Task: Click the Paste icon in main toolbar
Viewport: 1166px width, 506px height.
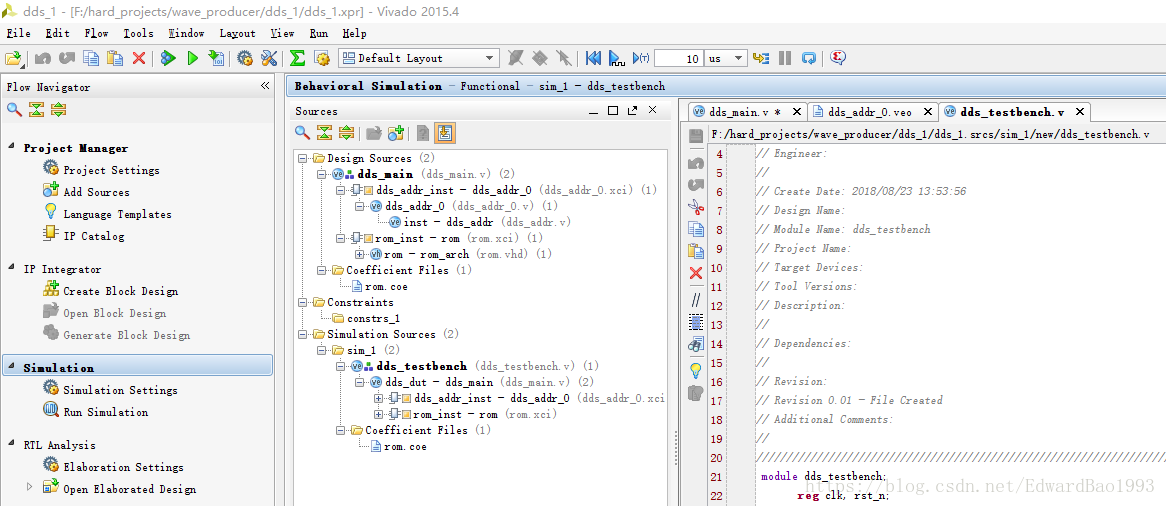Action: (115, 58)
